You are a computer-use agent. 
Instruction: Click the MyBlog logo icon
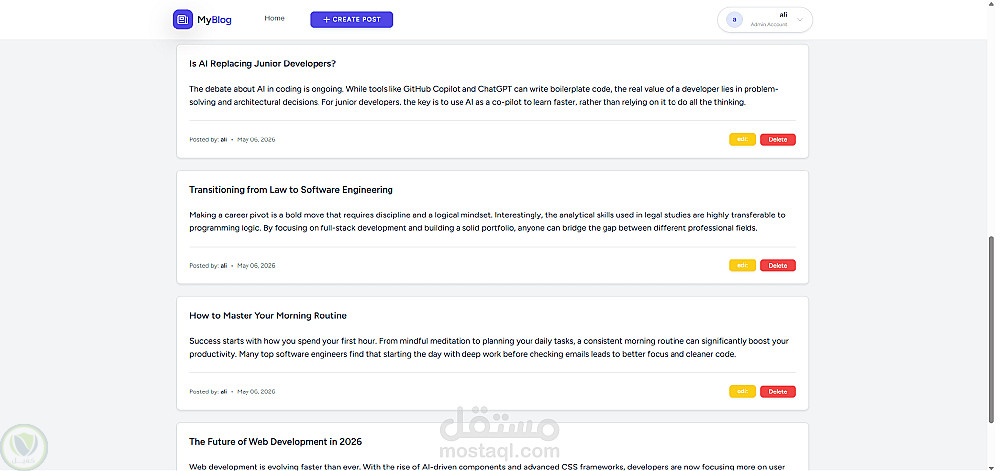click(x=183, y=19)
